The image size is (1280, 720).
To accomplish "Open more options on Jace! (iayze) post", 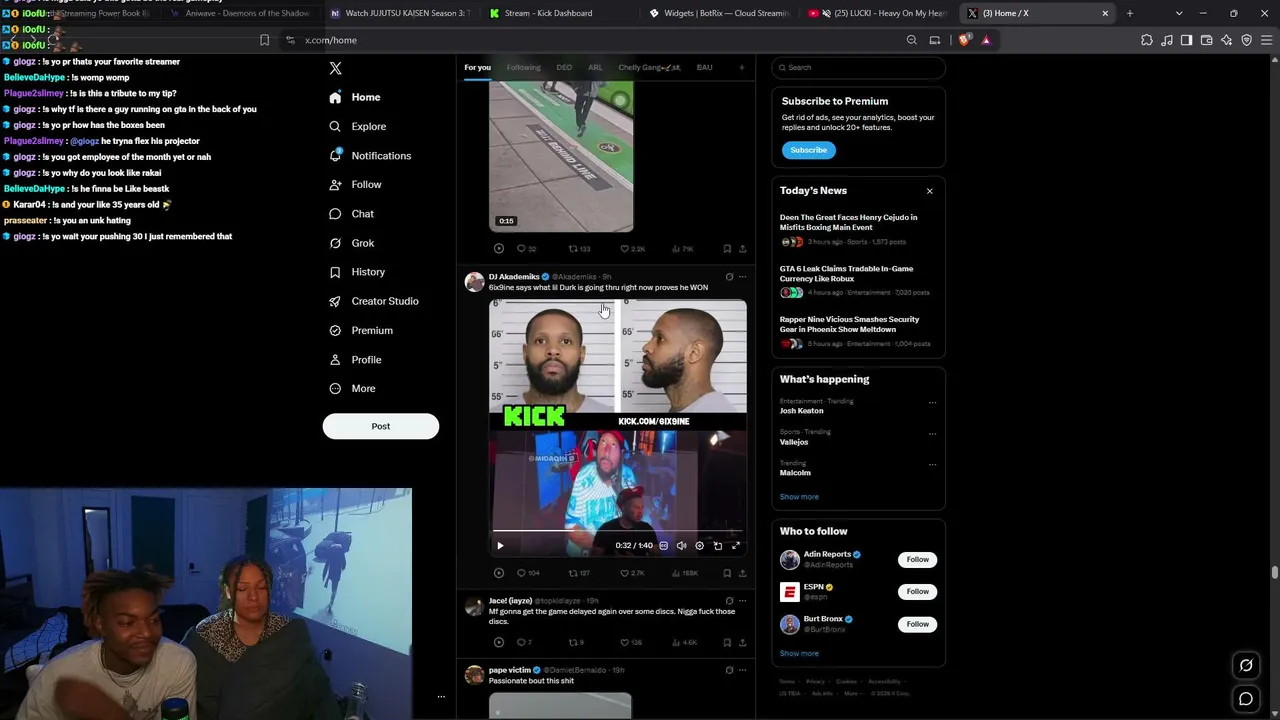I will click(x=742, y=601).
